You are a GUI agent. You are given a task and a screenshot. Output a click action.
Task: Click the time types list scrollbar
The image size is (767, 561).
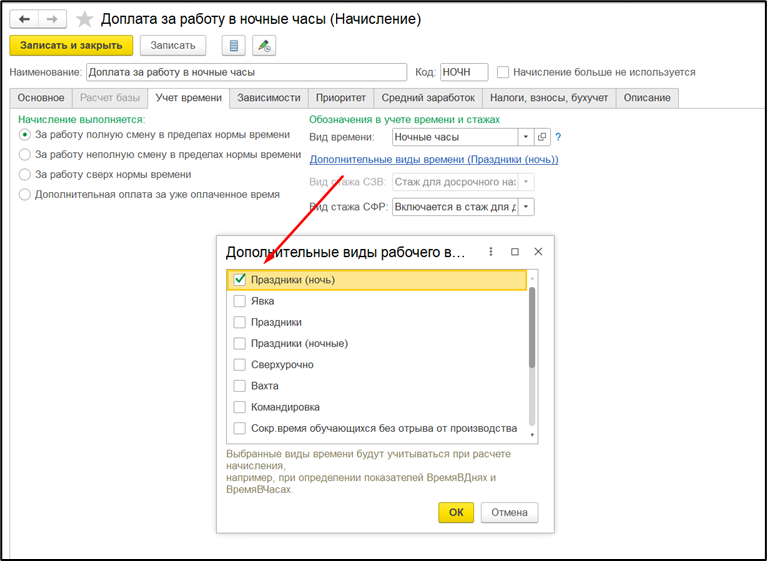point(532,330)
